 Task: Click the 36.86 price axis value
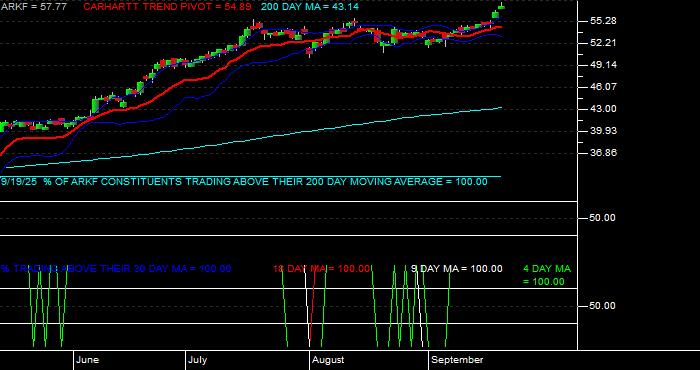[x=603, y=152]
